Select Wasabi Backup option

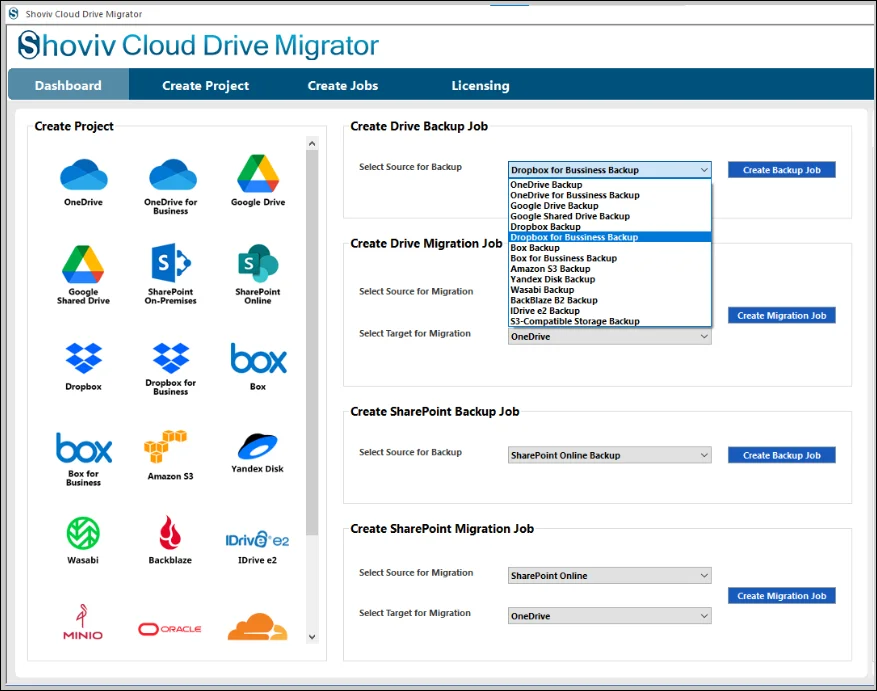(610, 290)
